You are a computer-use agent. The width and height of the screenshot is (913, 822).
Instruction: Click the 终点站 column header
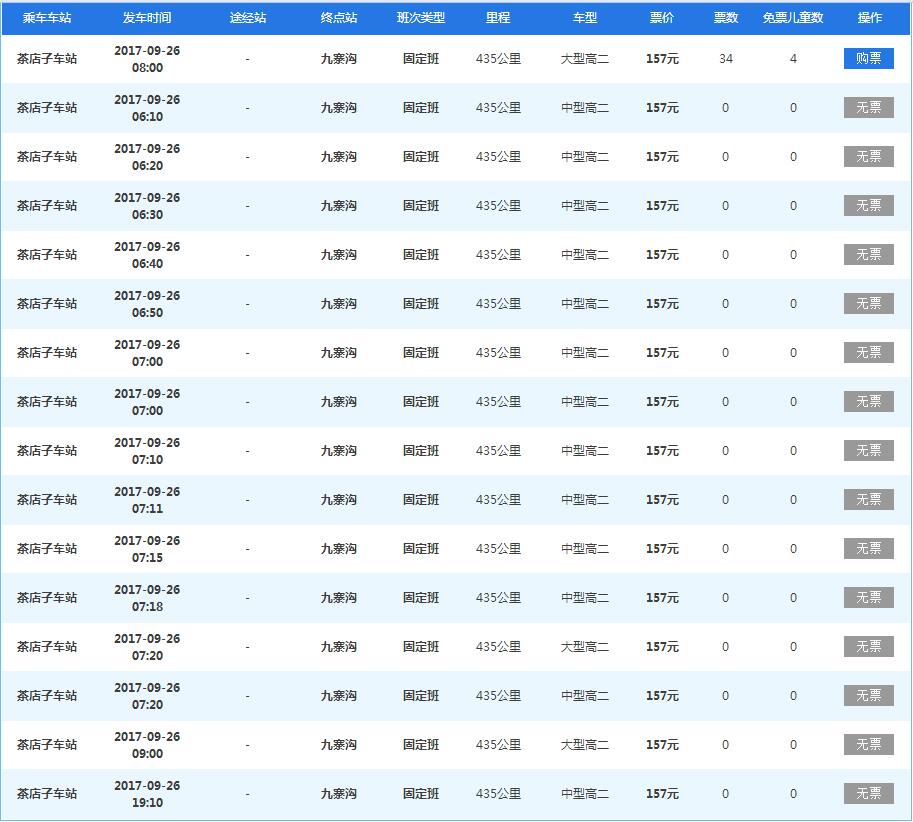tap(338, 18)
